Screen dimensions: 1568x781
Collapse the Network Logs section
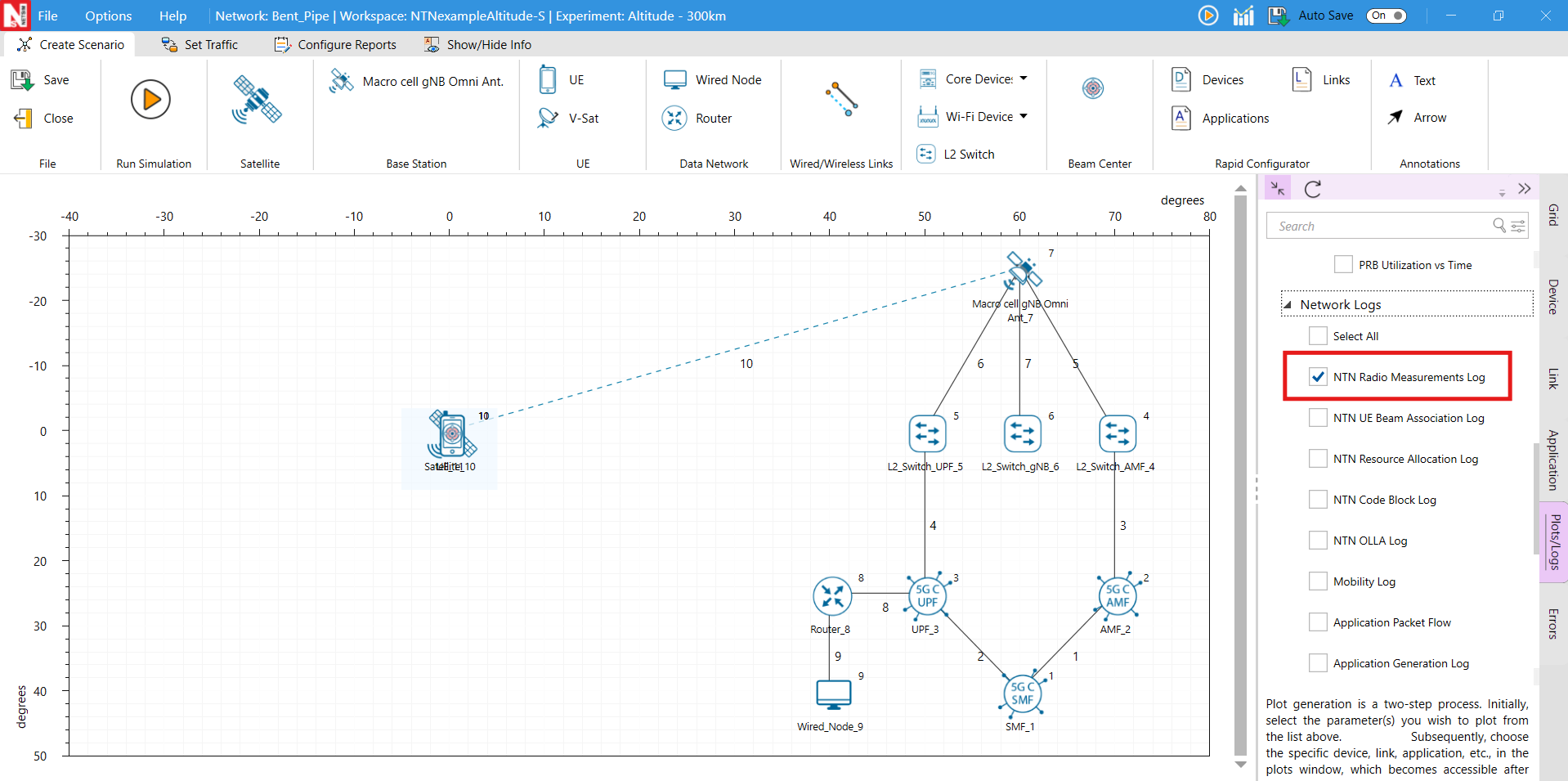(x=1288, y=305)
